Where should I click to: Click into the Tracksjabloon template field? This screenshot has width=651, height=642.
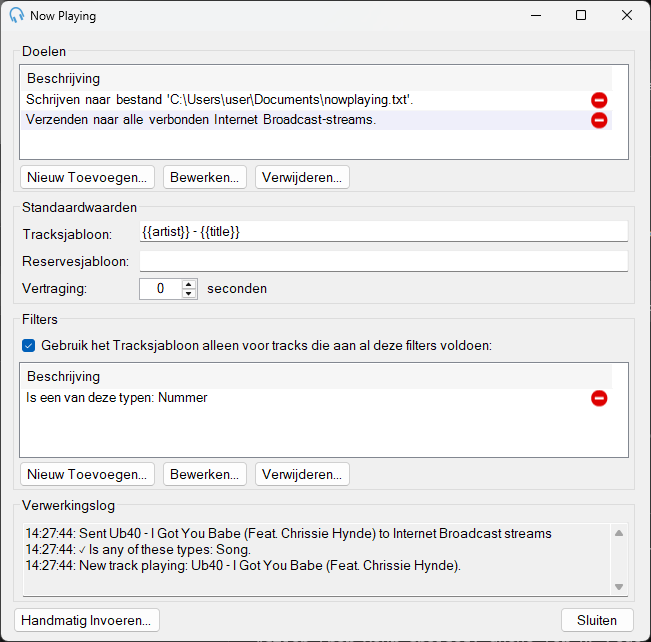point(384,231)
